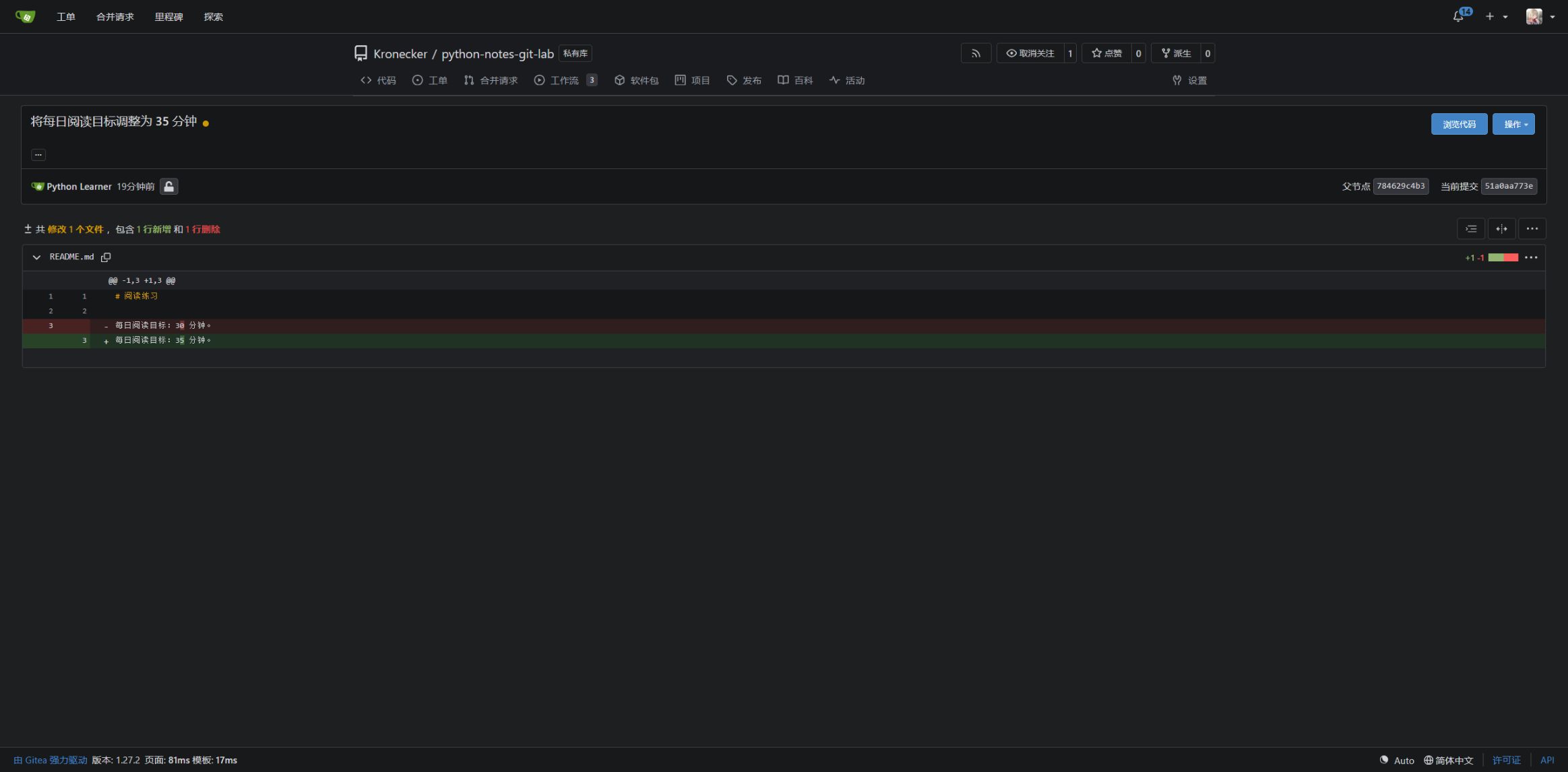Open the notifications bell icon
This screenshot has width=1568, height=772.
point(1458,17)
